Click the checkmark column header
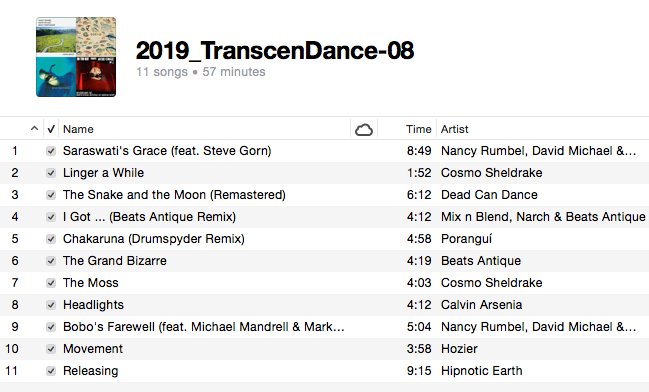Viewport: 649px width, 392px height. [51, 129]
